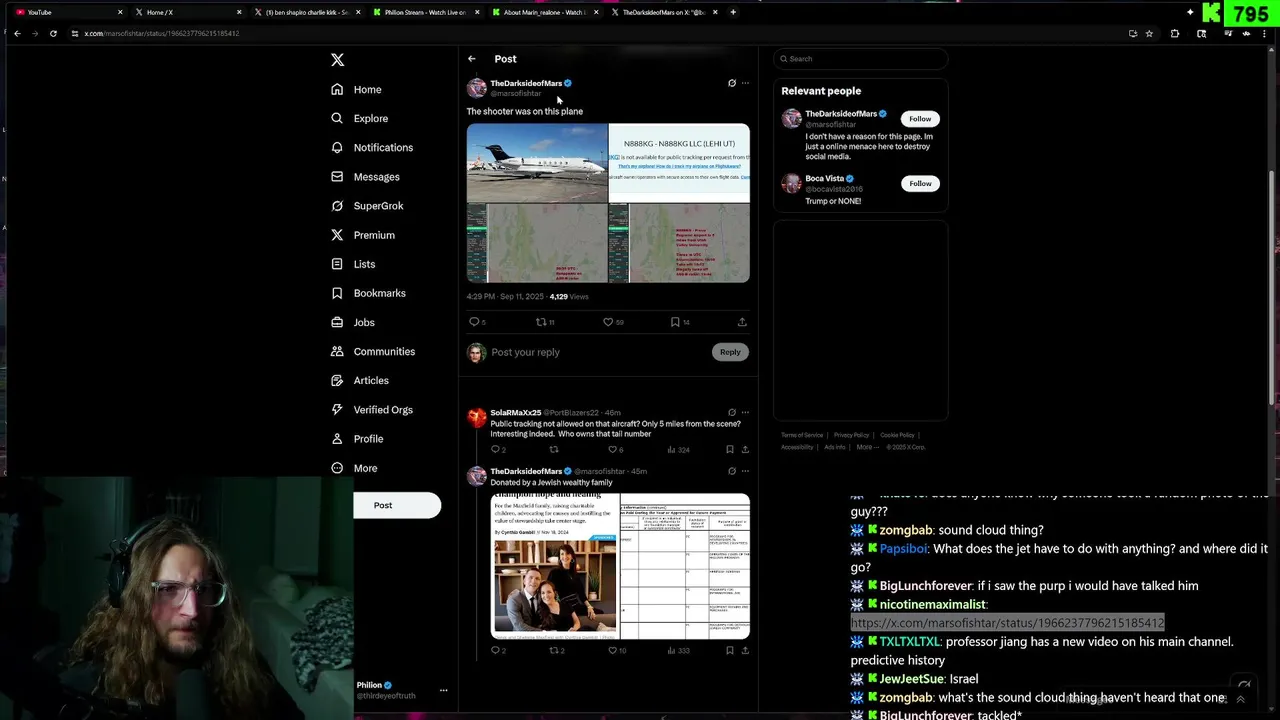Click the Search field on X
Screen dimensions: 1280x720
[x=861, y=59]
